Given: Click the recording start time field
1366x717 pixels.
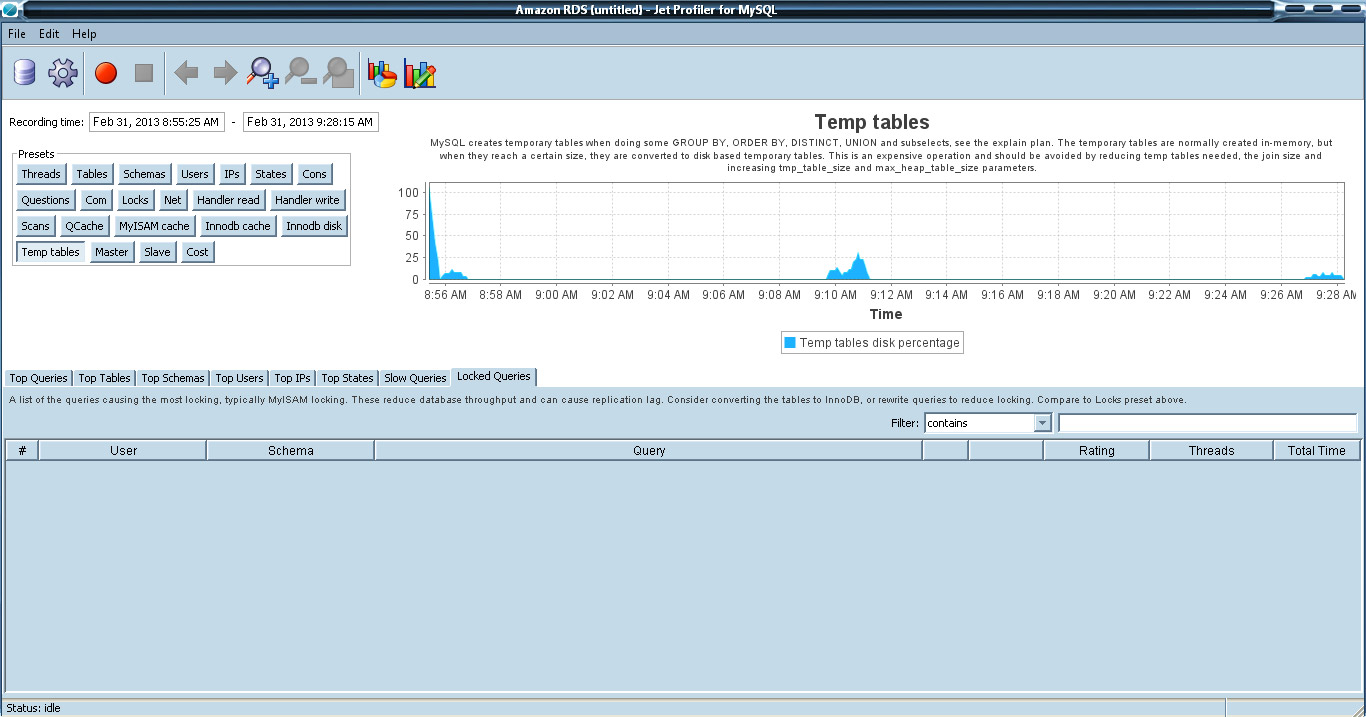Looking at the screenshot, I should click(157, 122).
